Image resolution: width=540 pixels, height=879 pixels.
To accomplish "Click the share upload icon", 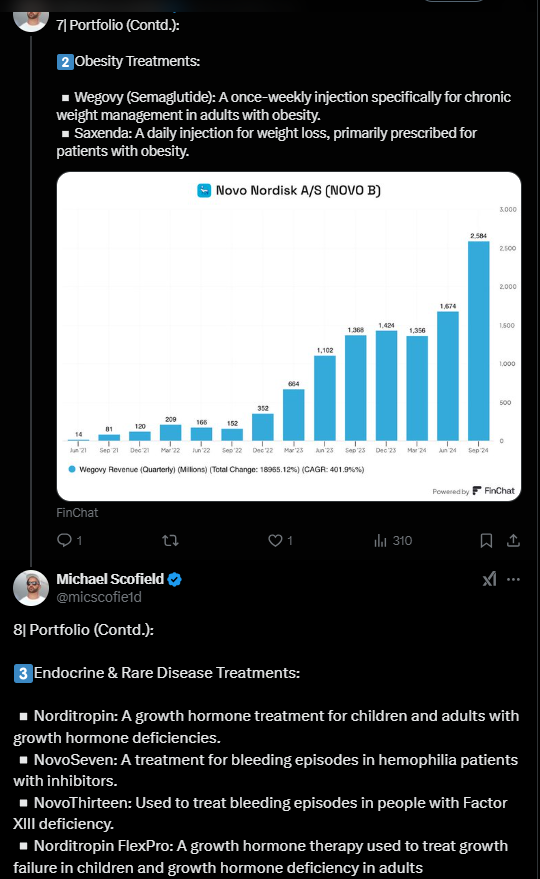I will point(513,540).
